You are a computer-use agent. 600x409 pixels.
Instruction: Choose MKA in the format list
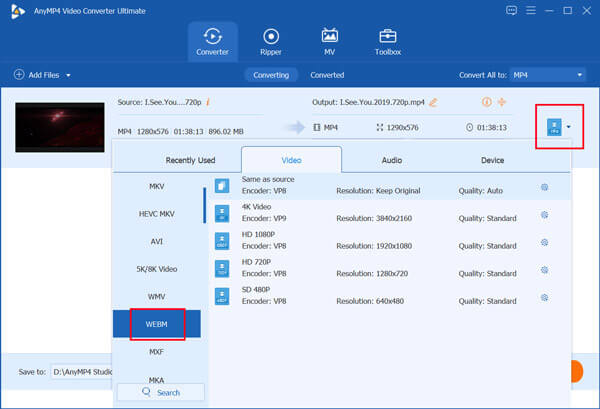tap(157, 380)
